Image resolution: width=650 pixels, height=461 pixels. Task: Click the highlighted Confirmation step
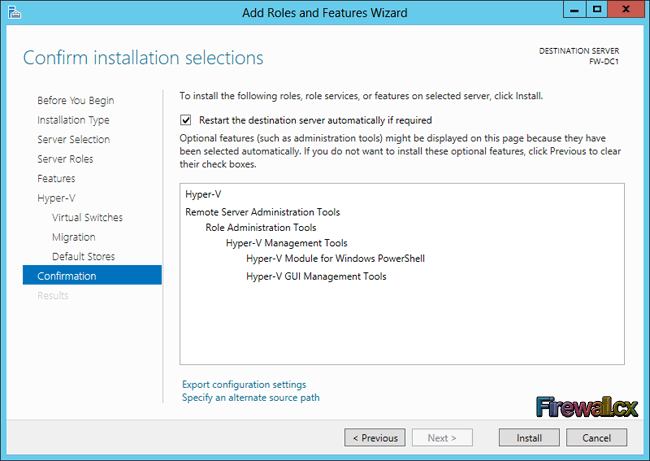pos(92,275)
